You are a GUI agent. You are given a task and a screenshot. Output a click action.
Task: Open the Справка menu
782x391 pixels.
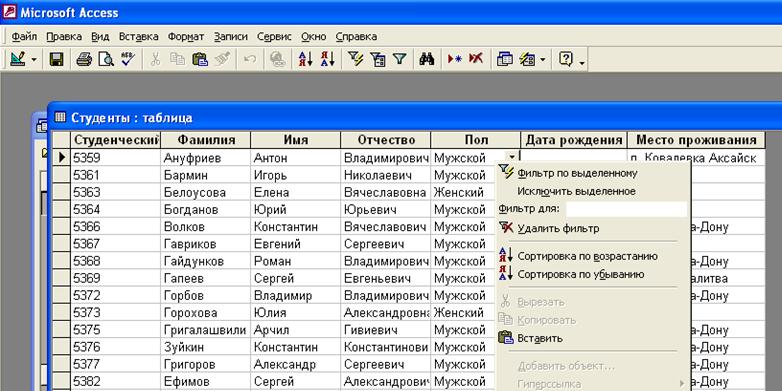[356, 36]
